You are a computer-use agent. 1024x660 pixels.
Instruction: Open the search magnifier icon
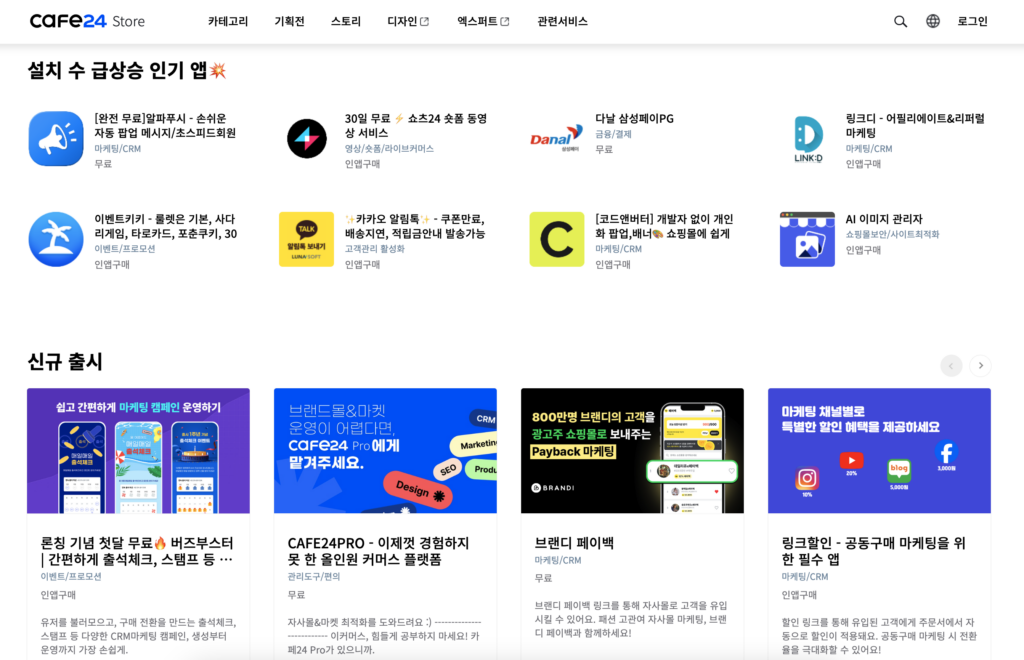coord(900,22)
